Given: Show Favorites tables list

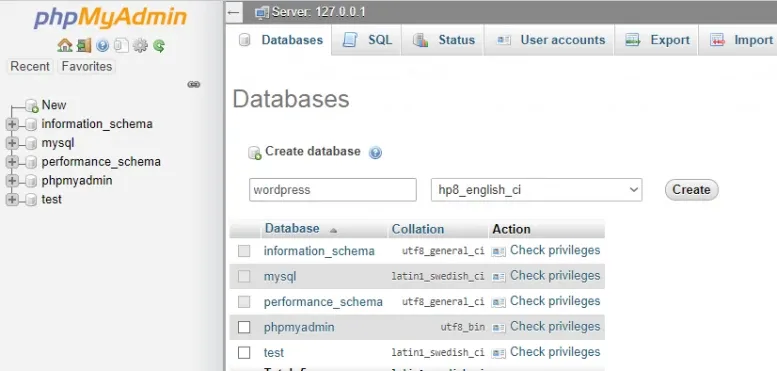Looking at the screenshot, I should click(x=87, y=66).
